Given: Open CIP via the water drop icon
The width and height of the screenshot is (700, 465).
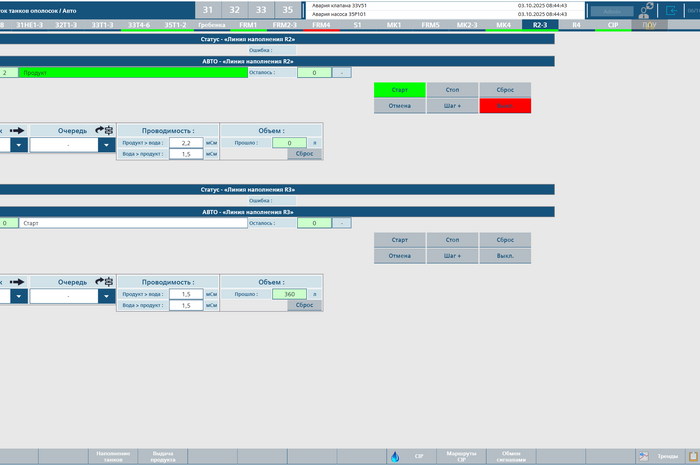Looking at the screenshot, I should pos(395,457).
